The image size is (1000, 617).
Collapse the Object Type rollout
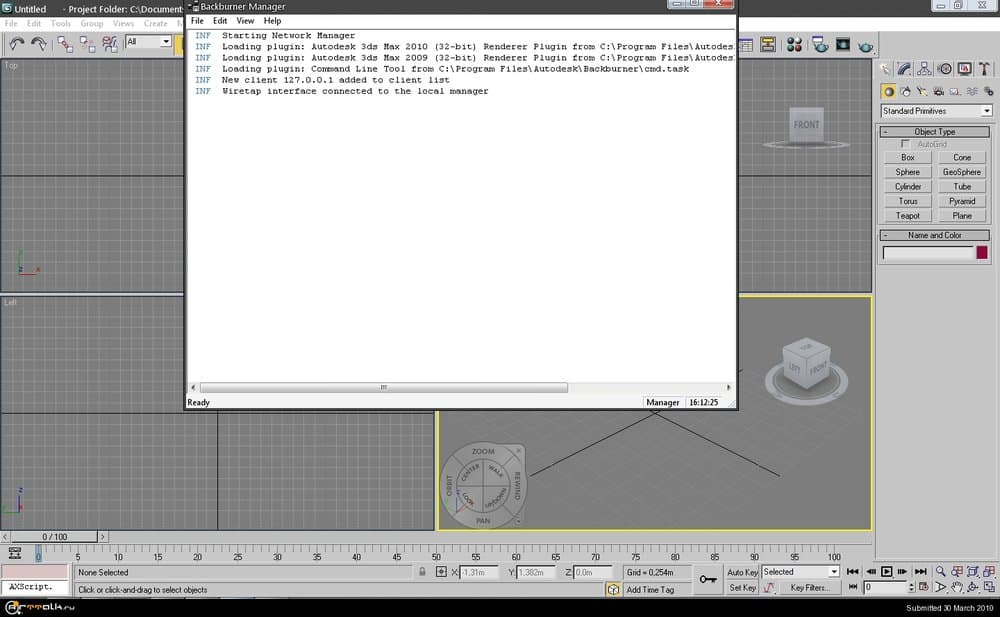click(x=934, y=131)
